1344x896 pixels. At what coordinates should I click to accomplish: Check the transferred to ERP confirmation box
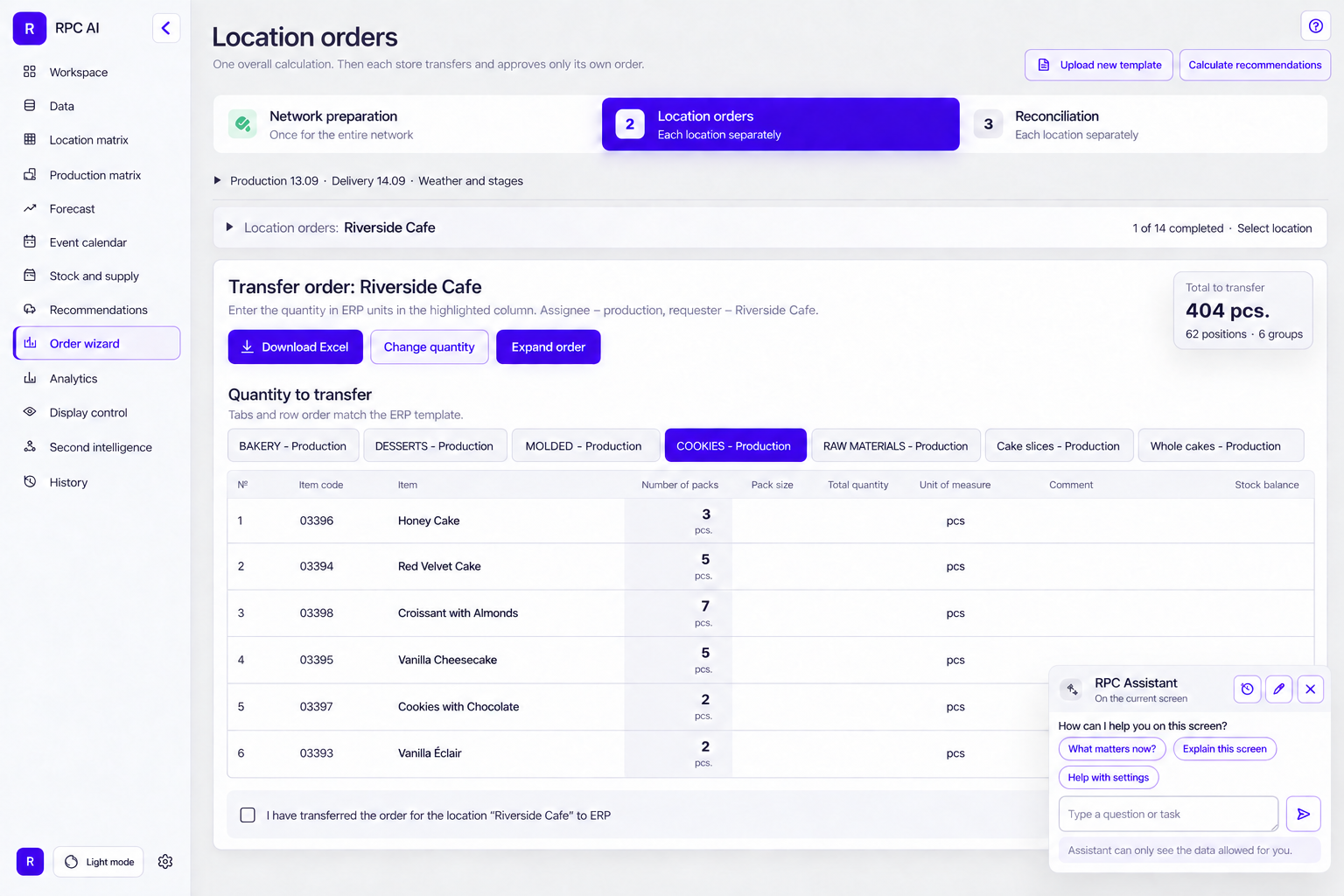pos(248,815)
